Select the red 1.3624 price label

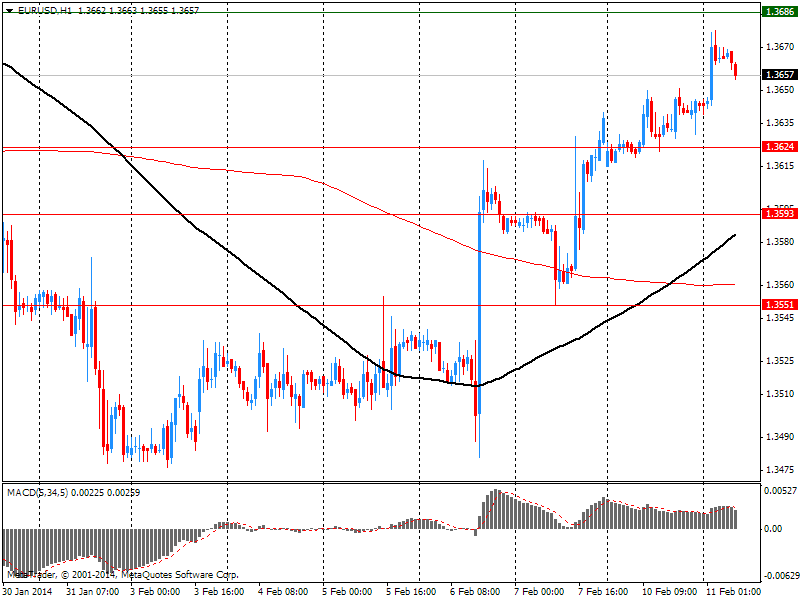coord(780,147)
